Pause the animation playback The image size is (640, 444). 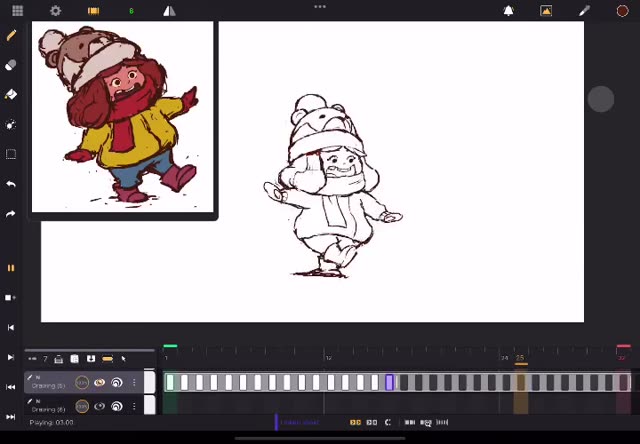coord(11,268)
